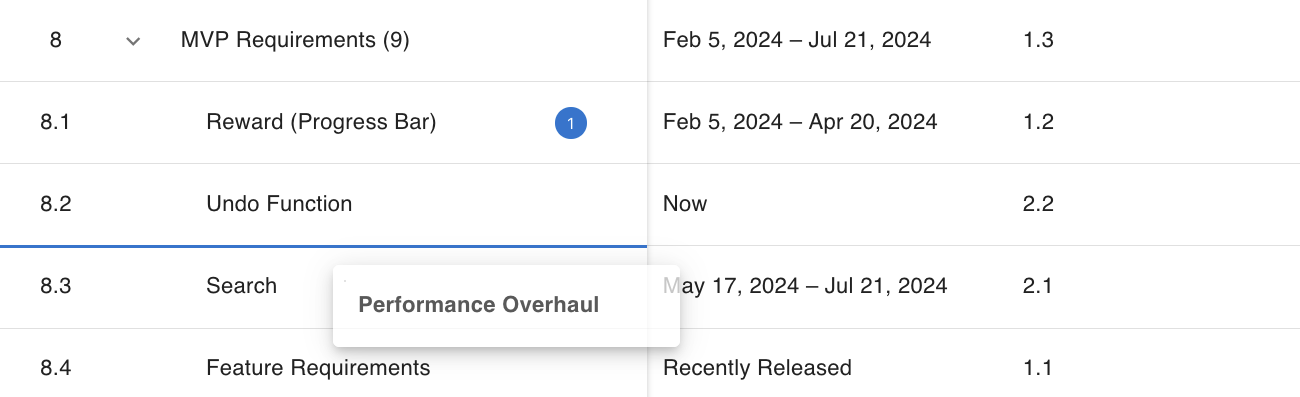
Task: Click the Feb 5, 2024 – Apr 20, 2024 date cell
Action: tap(800, 123)
